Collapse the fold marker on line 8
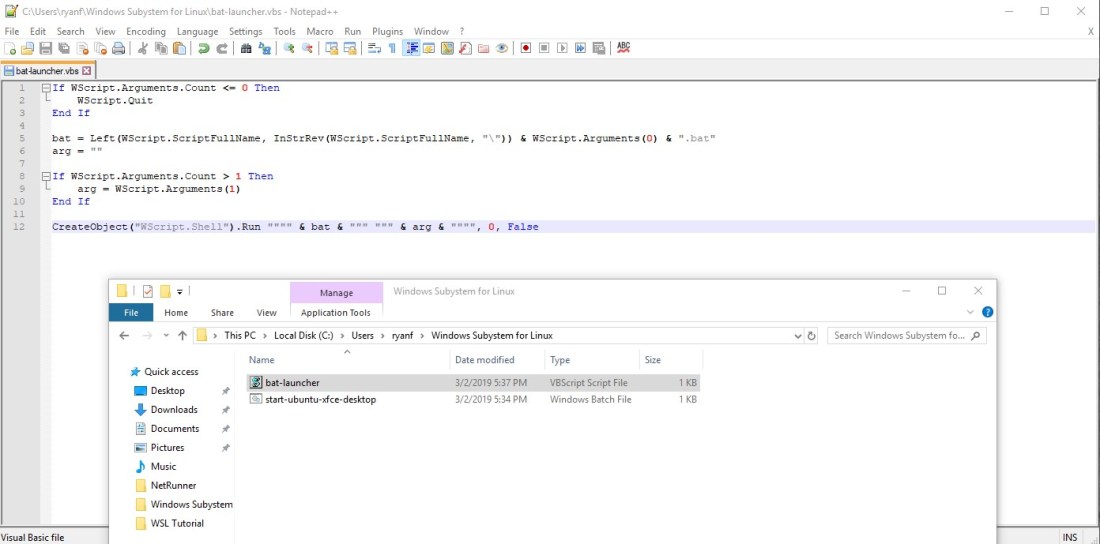 (x=46, y=177)
